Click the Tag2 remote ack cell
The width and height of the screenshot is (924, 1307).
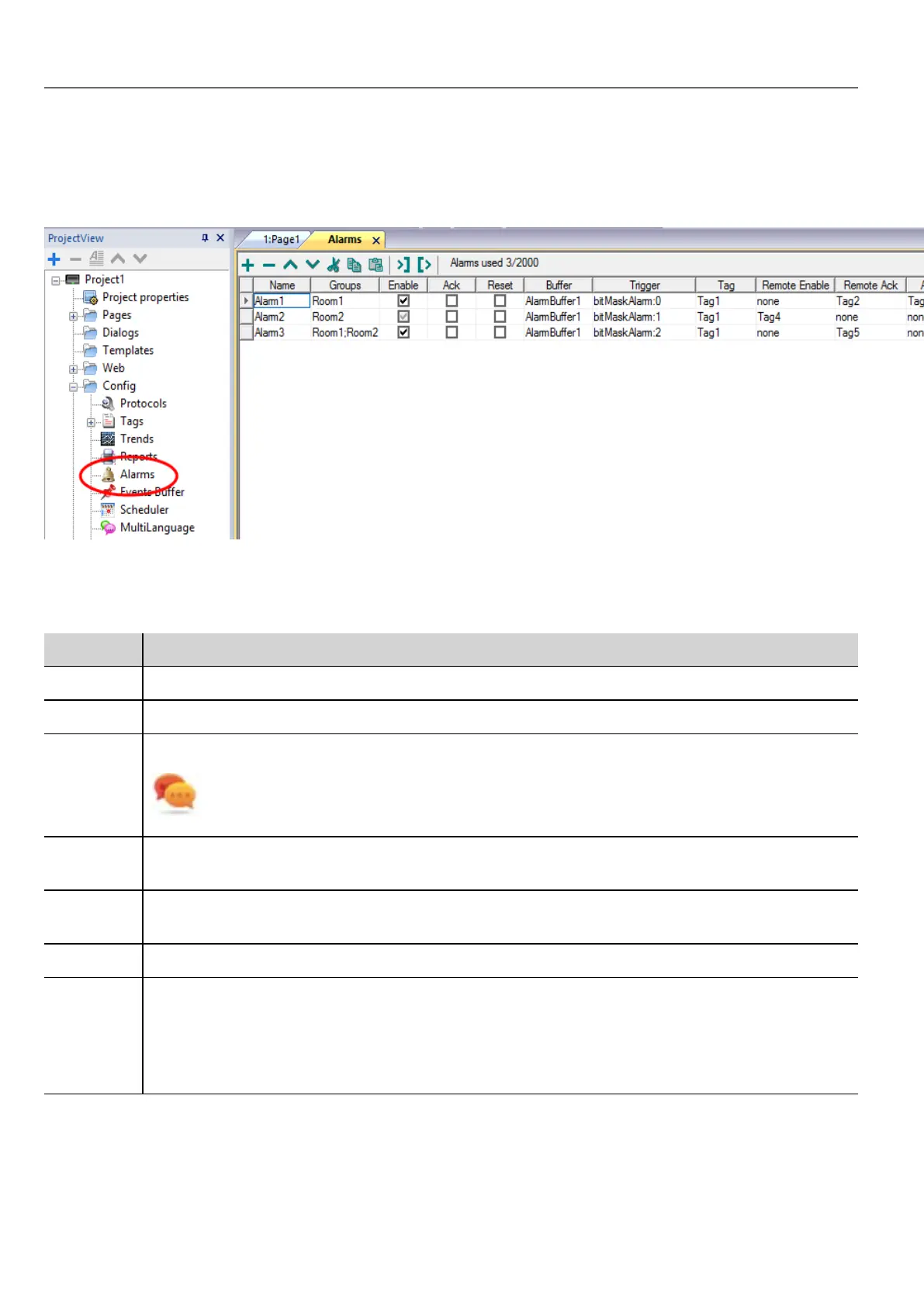(x=870, y=301)
